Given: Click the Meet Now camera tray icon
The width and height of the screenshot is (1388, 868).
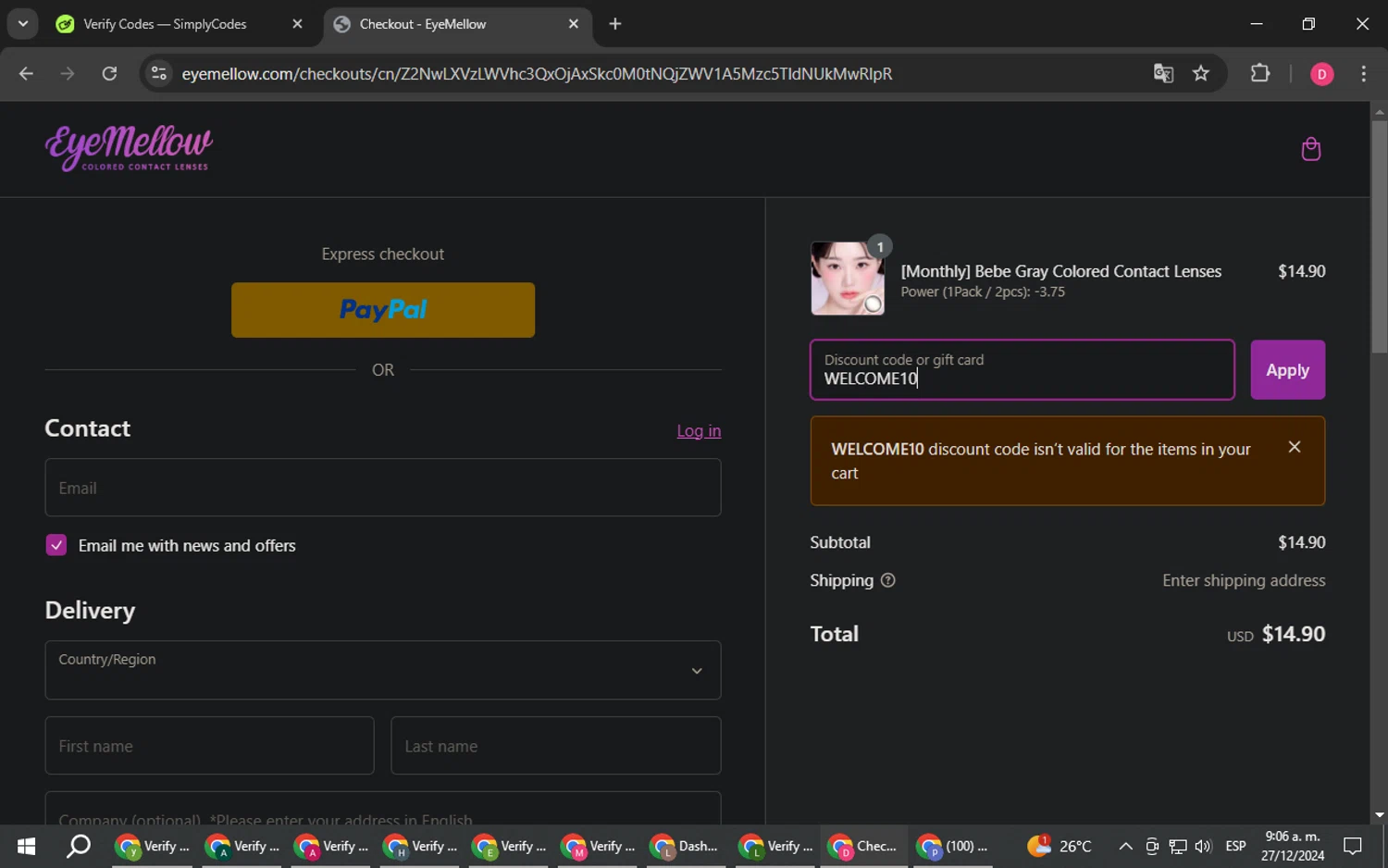Looking at the screenshot, I should pyautogui.click(x=1151, y=846).
